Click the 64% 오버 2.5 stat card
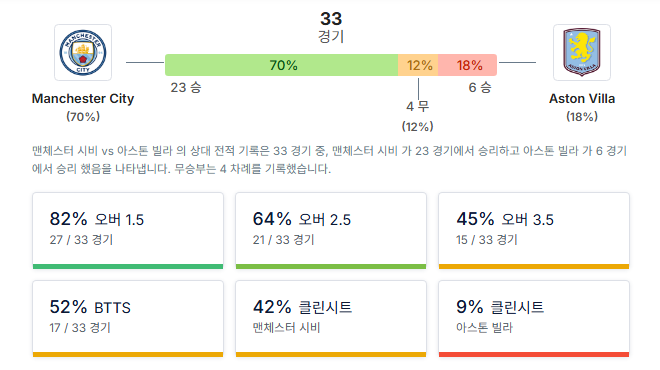The width and height of the screenshot is (660, 370). [331, 231]
